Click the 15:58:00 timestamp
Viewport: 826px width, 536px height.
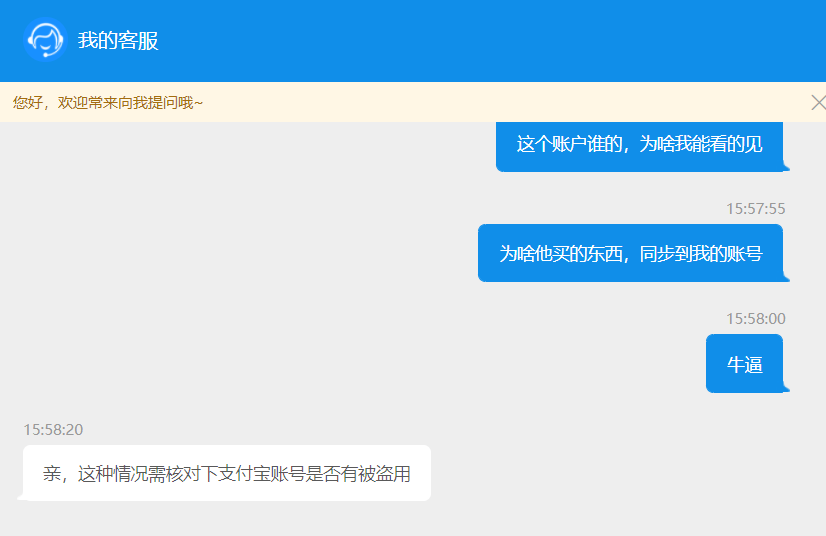[755, 318]
